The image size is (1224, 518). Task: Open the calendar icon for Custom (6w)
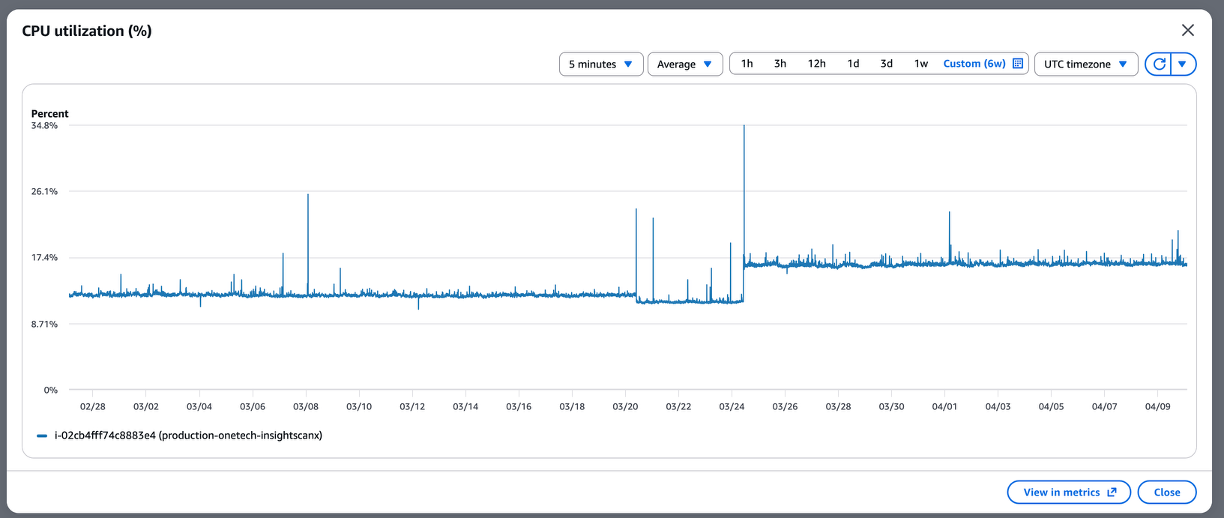[x=1018, y=64]
